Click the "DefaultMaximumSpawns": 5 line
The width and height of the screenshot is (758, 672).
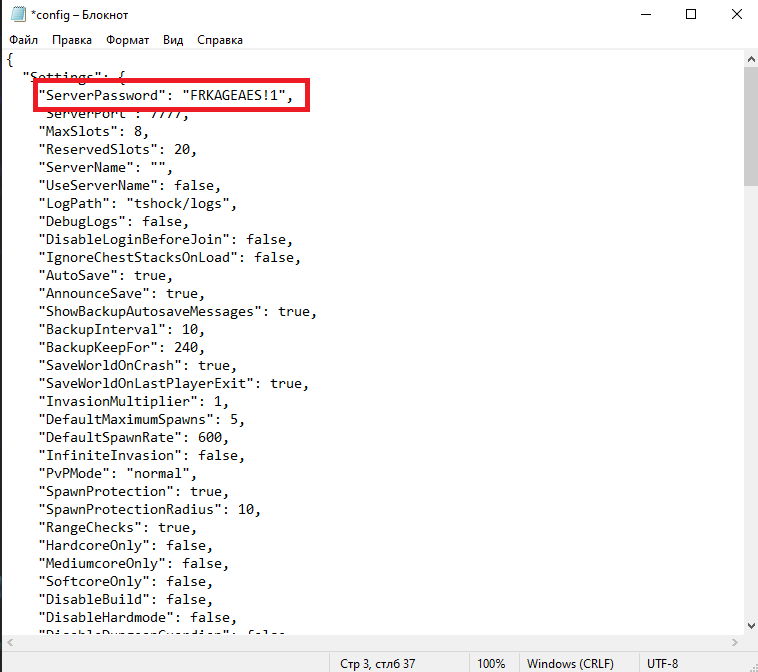pos(142,420)
